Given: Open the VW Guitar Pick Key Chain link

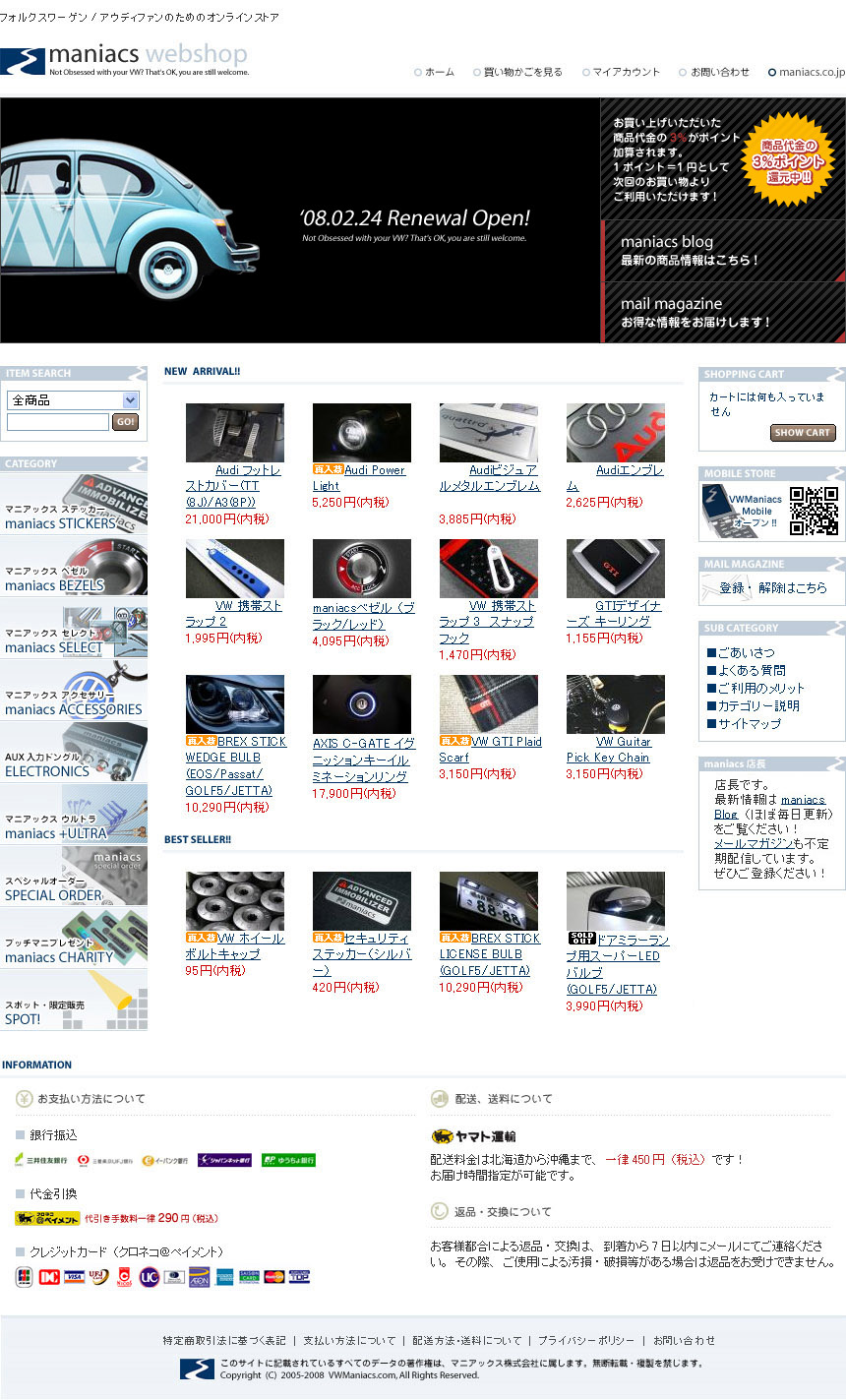Looking at the screenshot, I should tap(608, 750).
